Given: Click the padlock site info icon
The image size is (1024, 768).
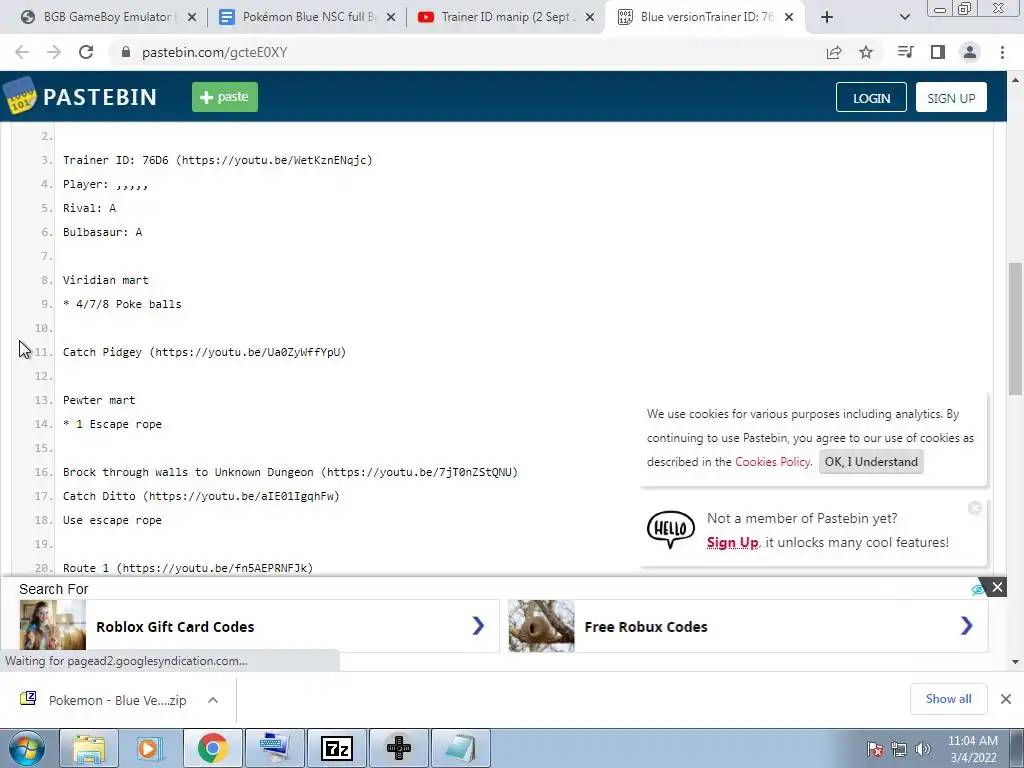Looking at the screenshot, I should point(126,52).
